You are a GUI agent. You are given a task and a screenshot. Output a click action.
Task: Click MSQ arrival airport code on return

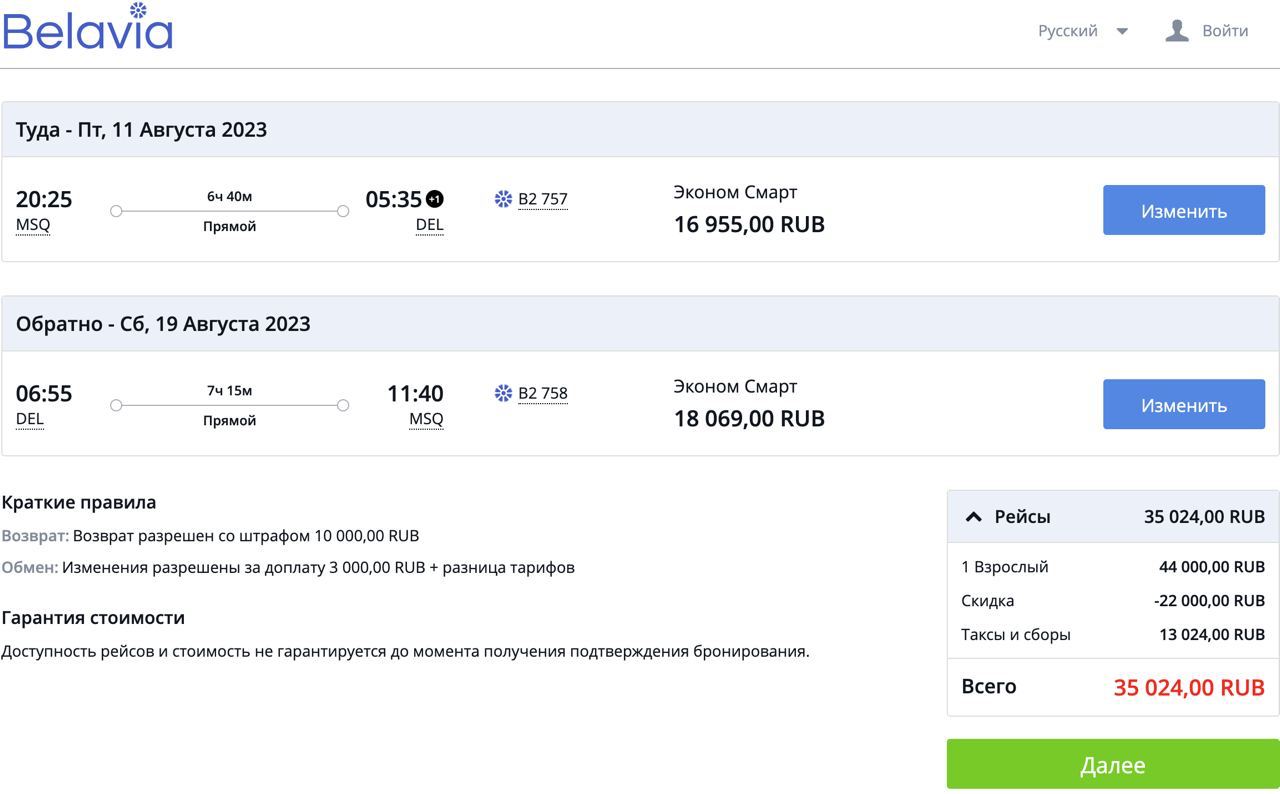click(x=426, y=419)
